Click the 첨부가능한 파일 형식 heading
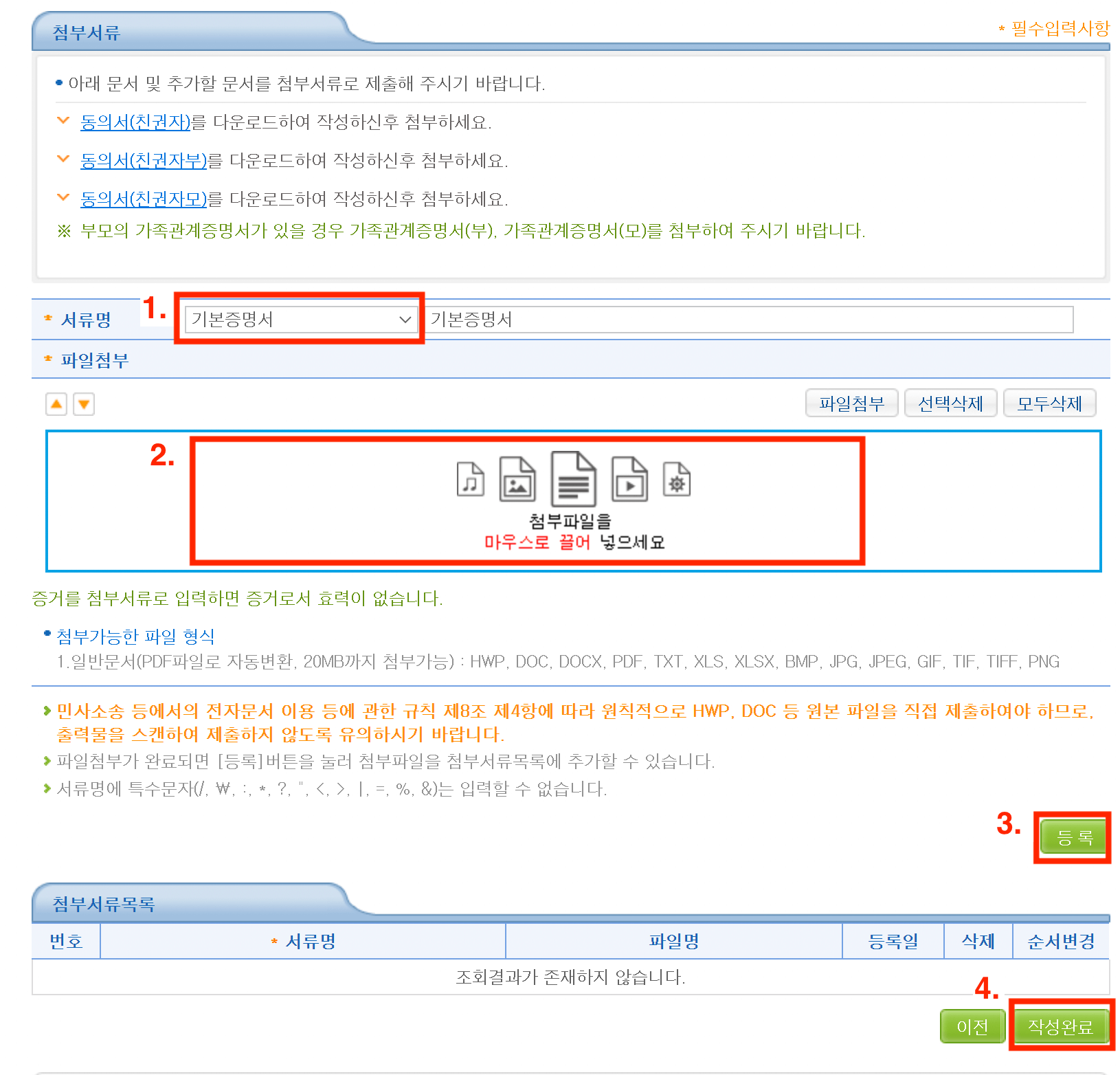The width and height of the screenshot is (1120, 1075). (x=135, y=636)
